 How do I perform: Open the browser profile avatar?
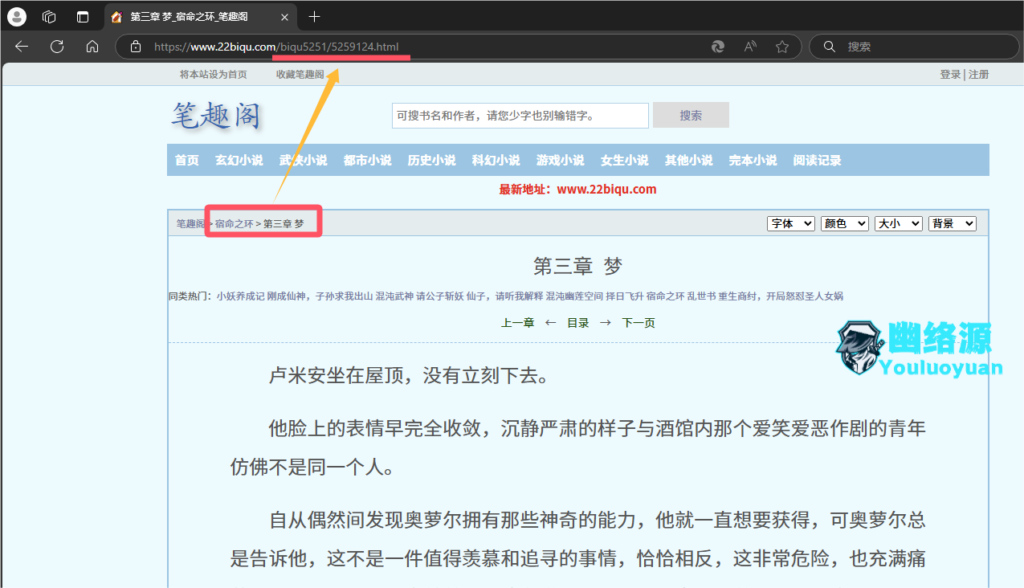16,16
